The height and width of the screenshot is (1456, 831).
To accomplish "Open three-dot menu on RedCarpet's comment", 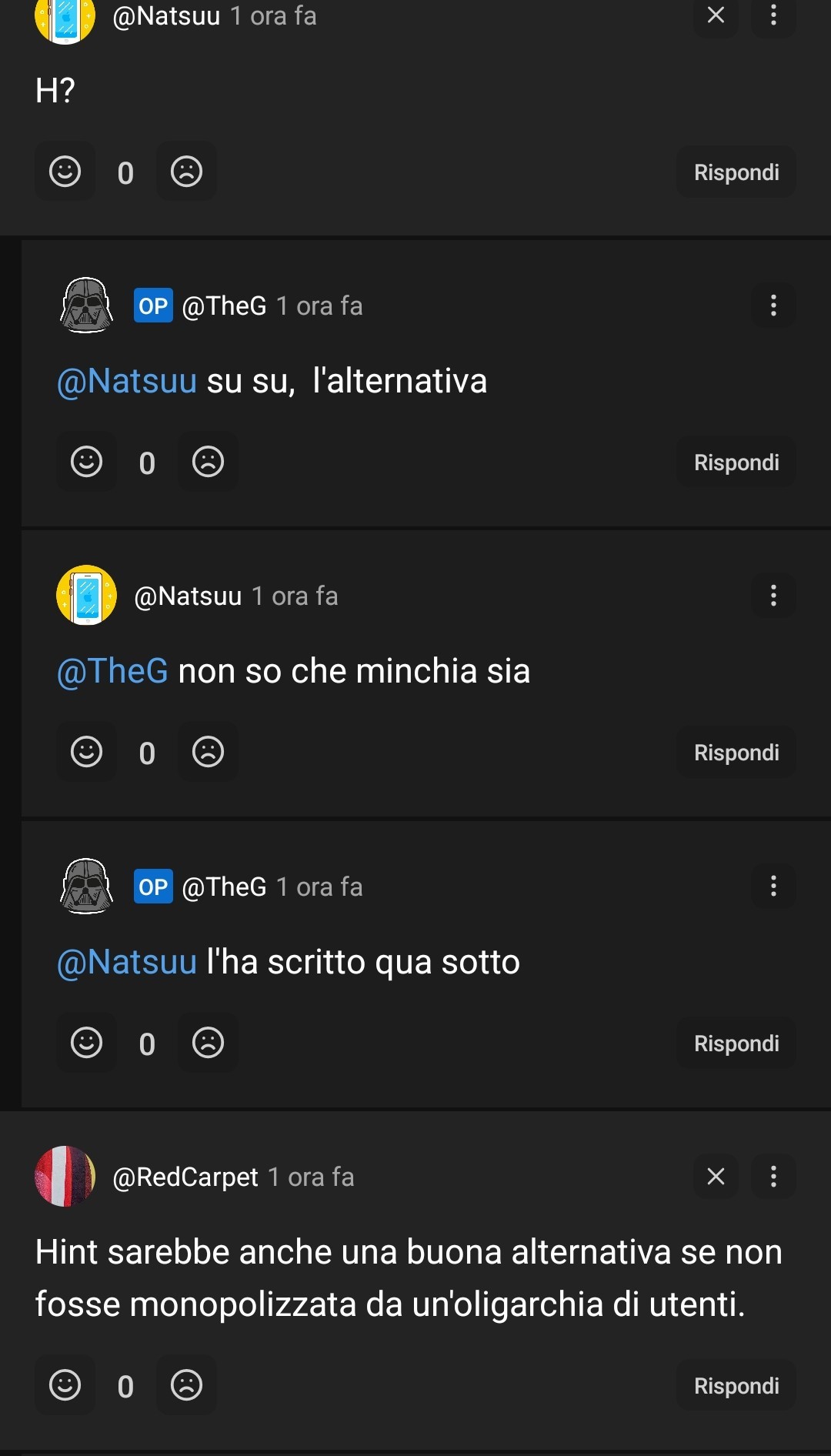I will (x=773, y=1176).
